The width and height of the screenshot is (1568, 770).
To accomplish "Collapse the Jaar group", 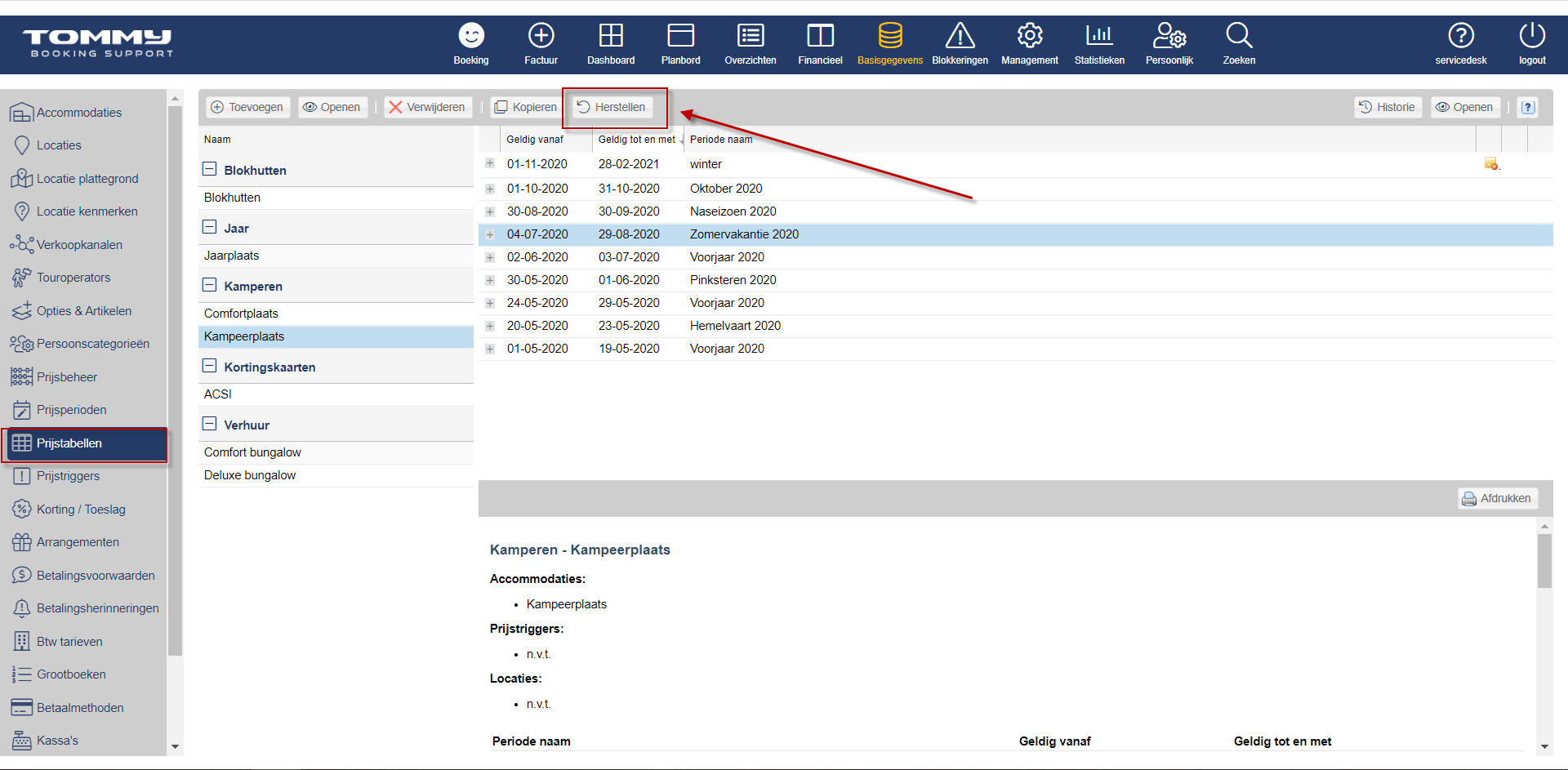I will [x=209, y=227].
